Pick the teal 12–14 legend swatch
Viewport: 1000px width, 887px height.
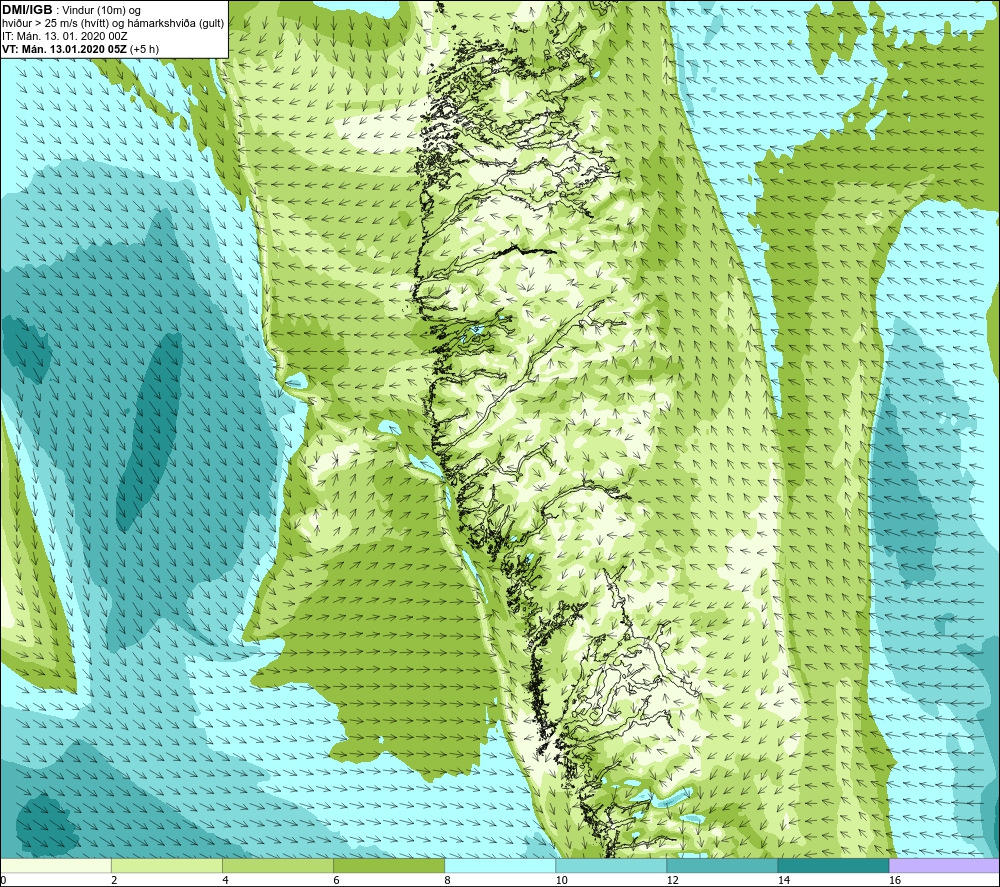pyautogui.click(x=722, y=865)
